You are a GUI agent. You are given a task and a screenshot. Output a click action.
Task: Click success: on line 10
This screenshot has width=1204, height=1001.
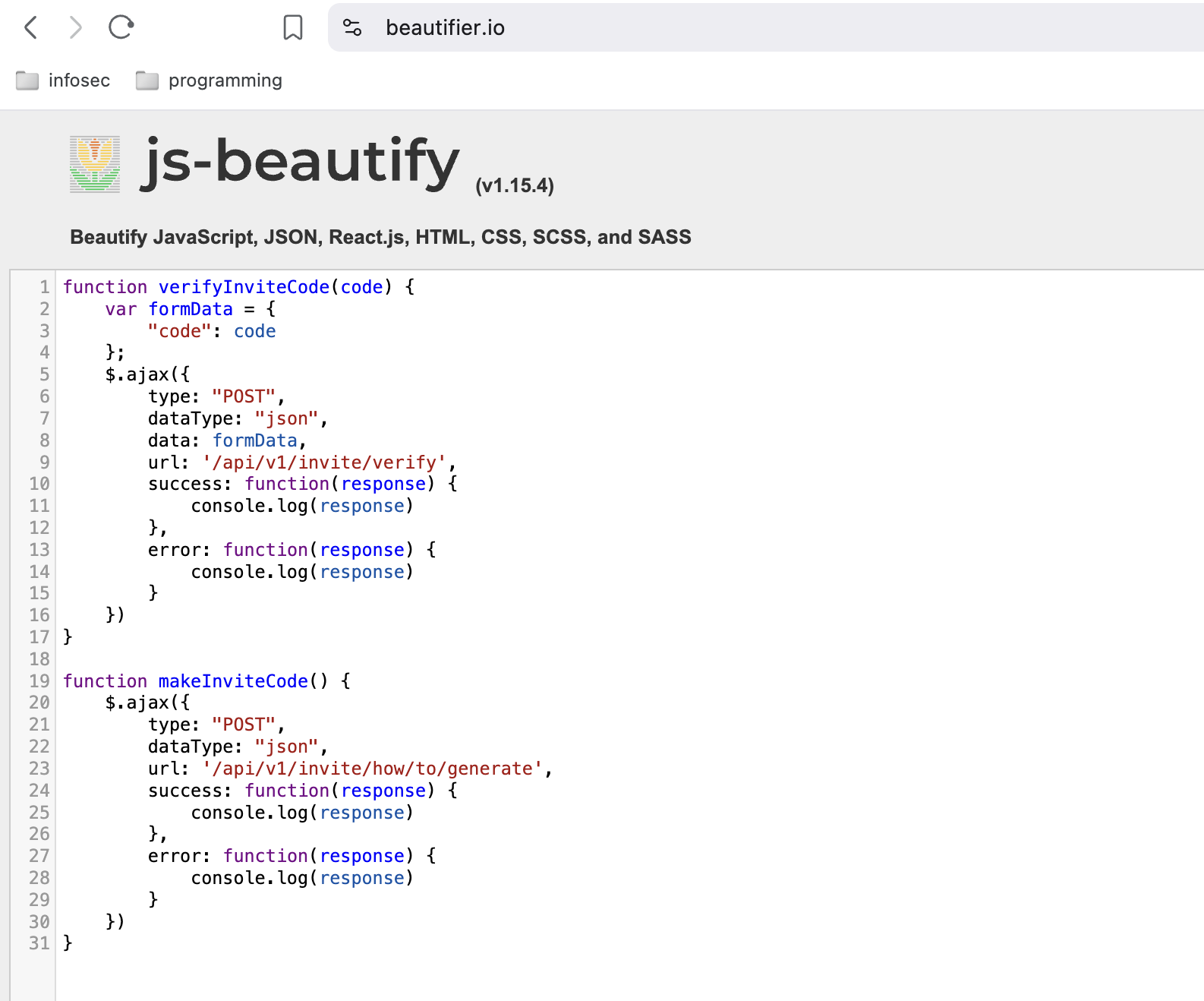pyautogui.click(x=190, y=484)
